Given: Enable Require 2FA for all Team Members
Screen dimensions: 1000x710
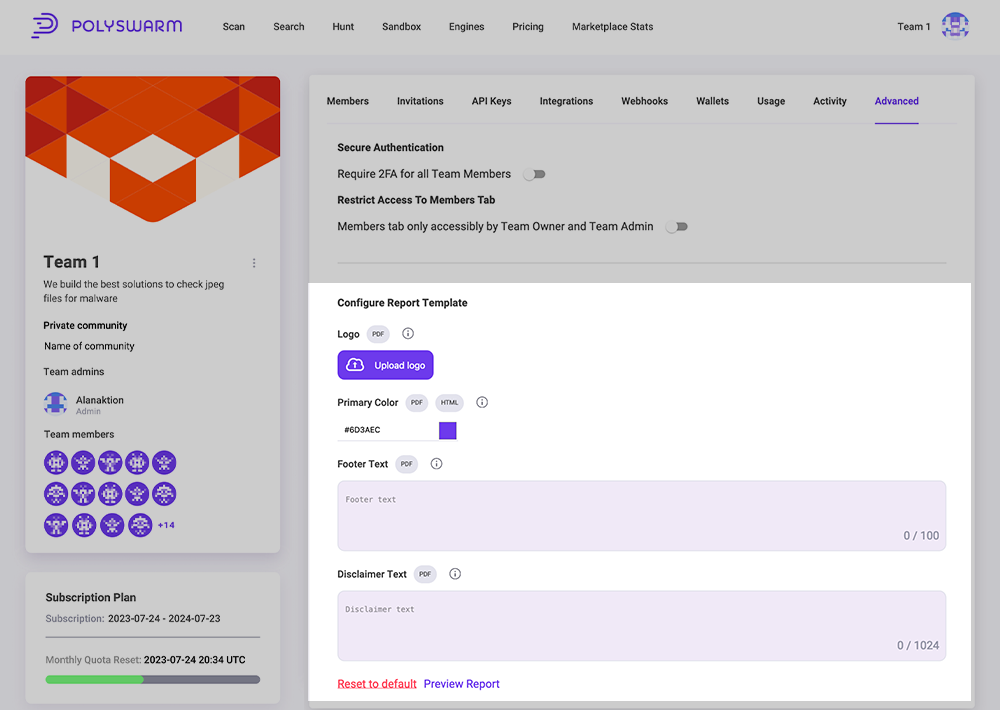Looking at the screenshot, I should [535, 174].
